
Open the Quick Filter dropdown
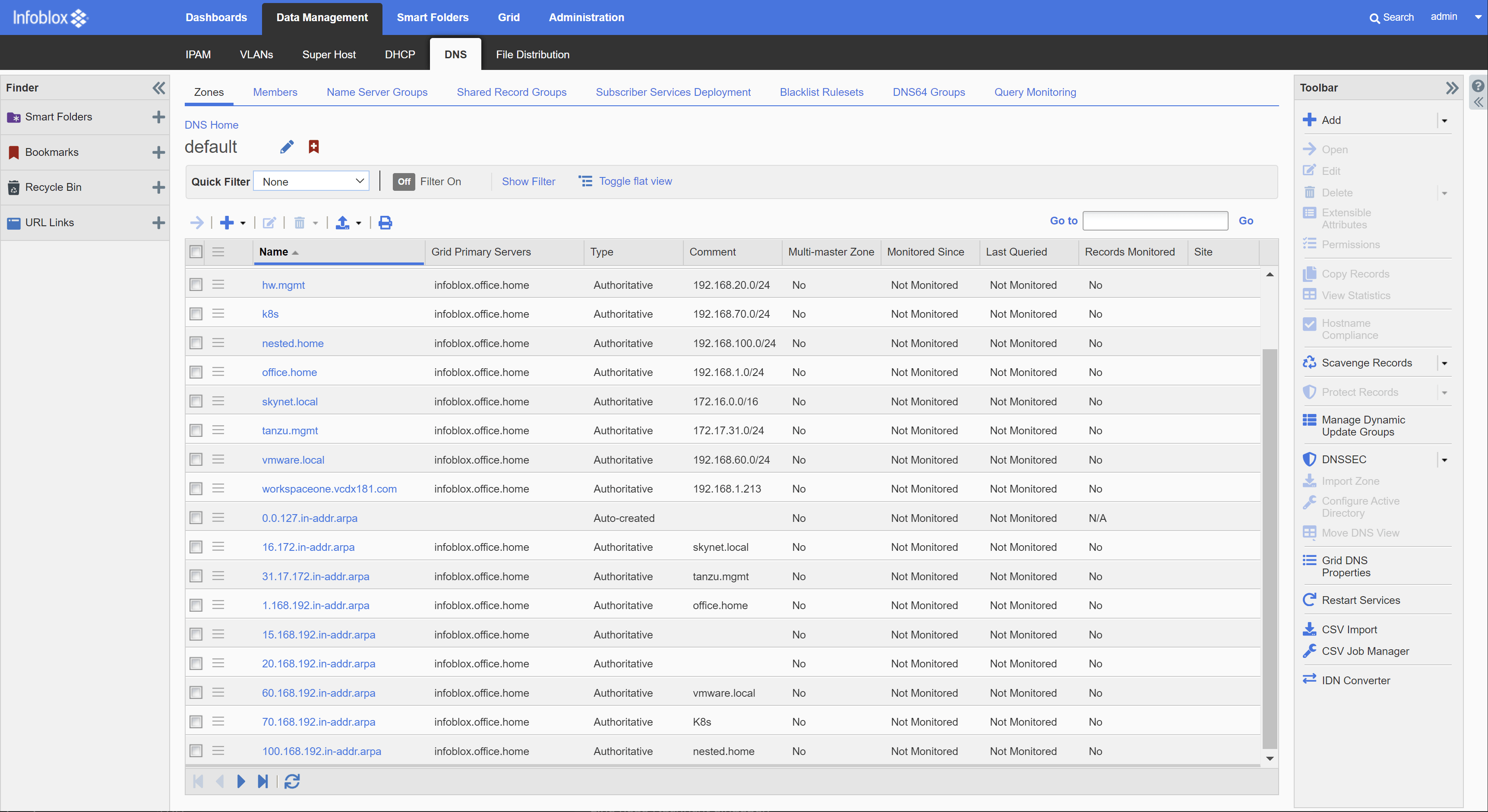tap(312, 181)
